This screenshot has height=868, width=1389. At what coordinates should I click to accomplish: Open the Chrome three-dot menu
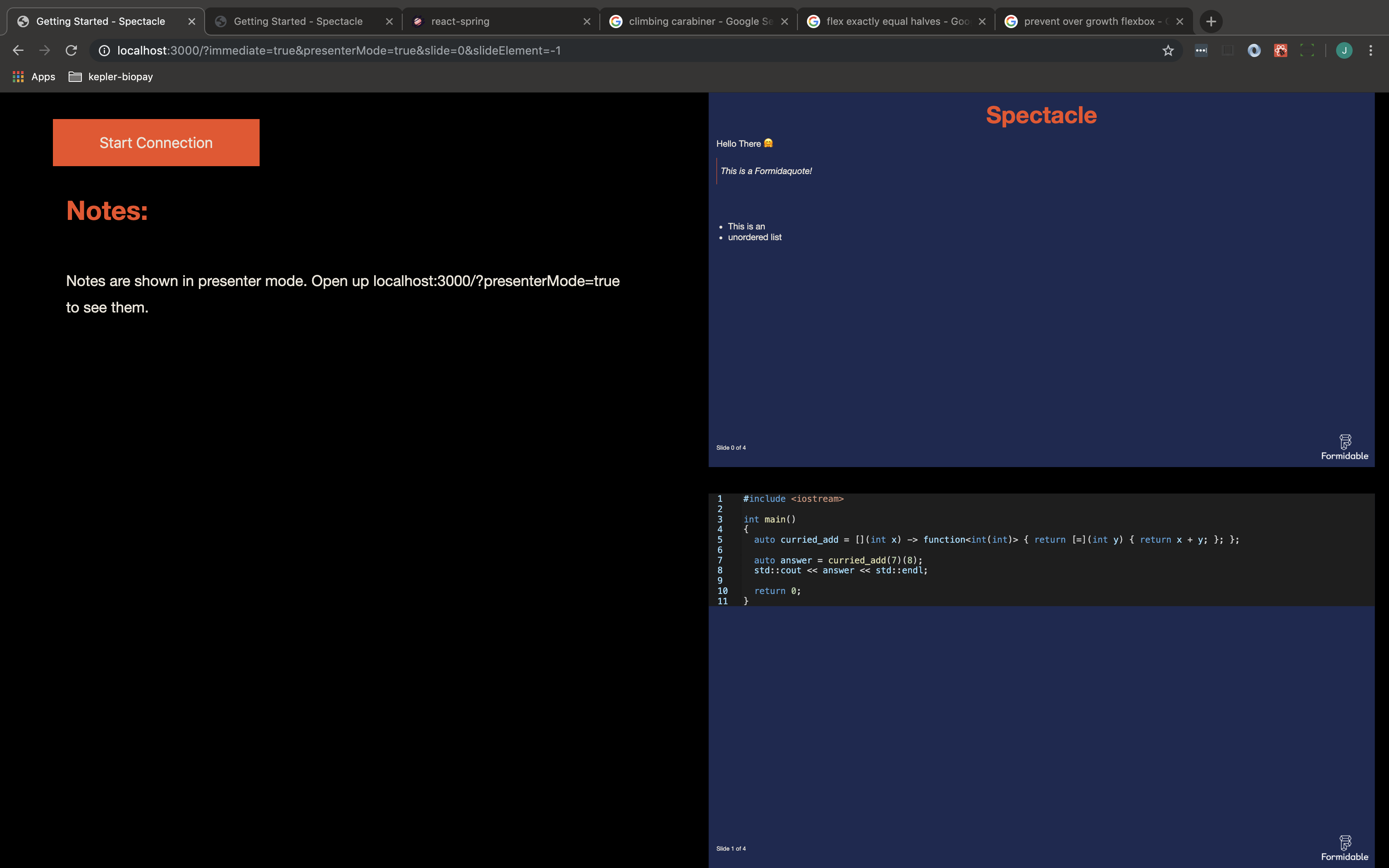[1371, 50]
